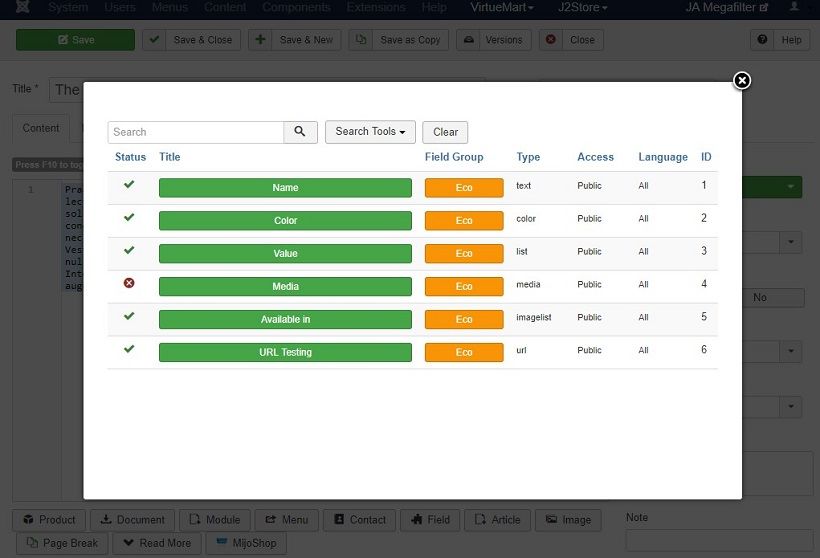Select the Media field button
Screen dimensions: 820x558
click(x=285, y=287)
